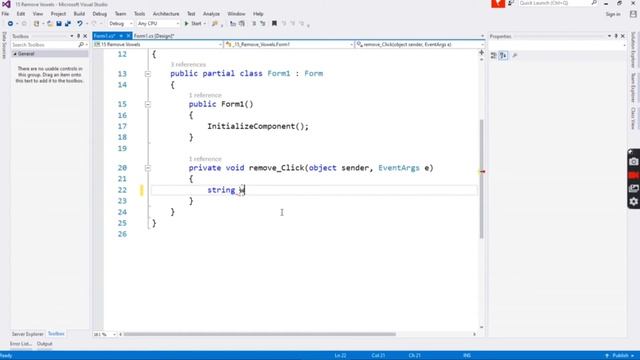Click the search magnifier in Toolbox
Screen dimensions: 640x360
point(81,44)
